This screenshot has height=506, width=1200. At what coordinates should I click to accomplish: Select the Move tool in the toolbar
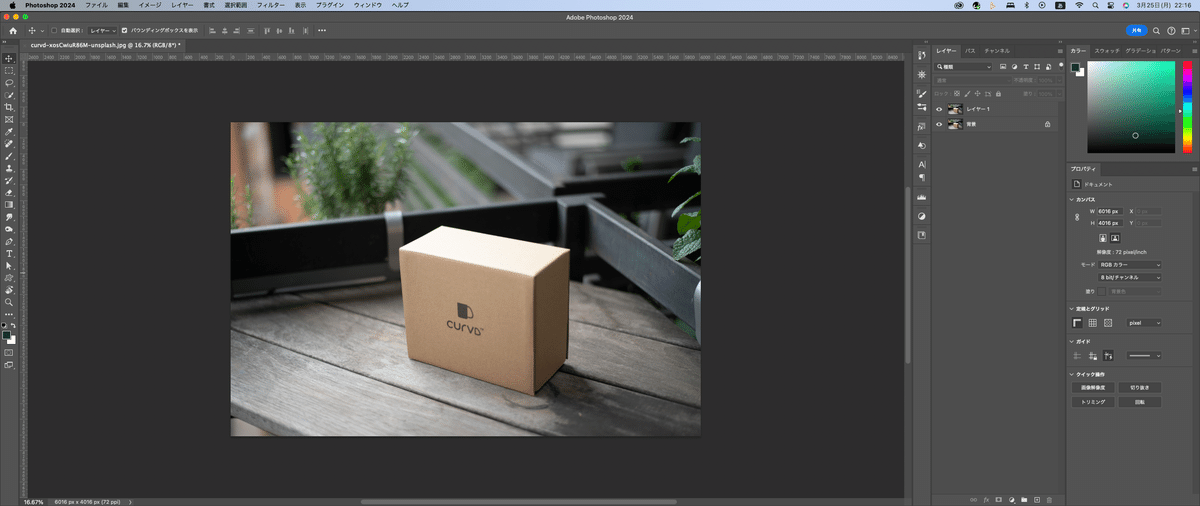click(9, 58)
